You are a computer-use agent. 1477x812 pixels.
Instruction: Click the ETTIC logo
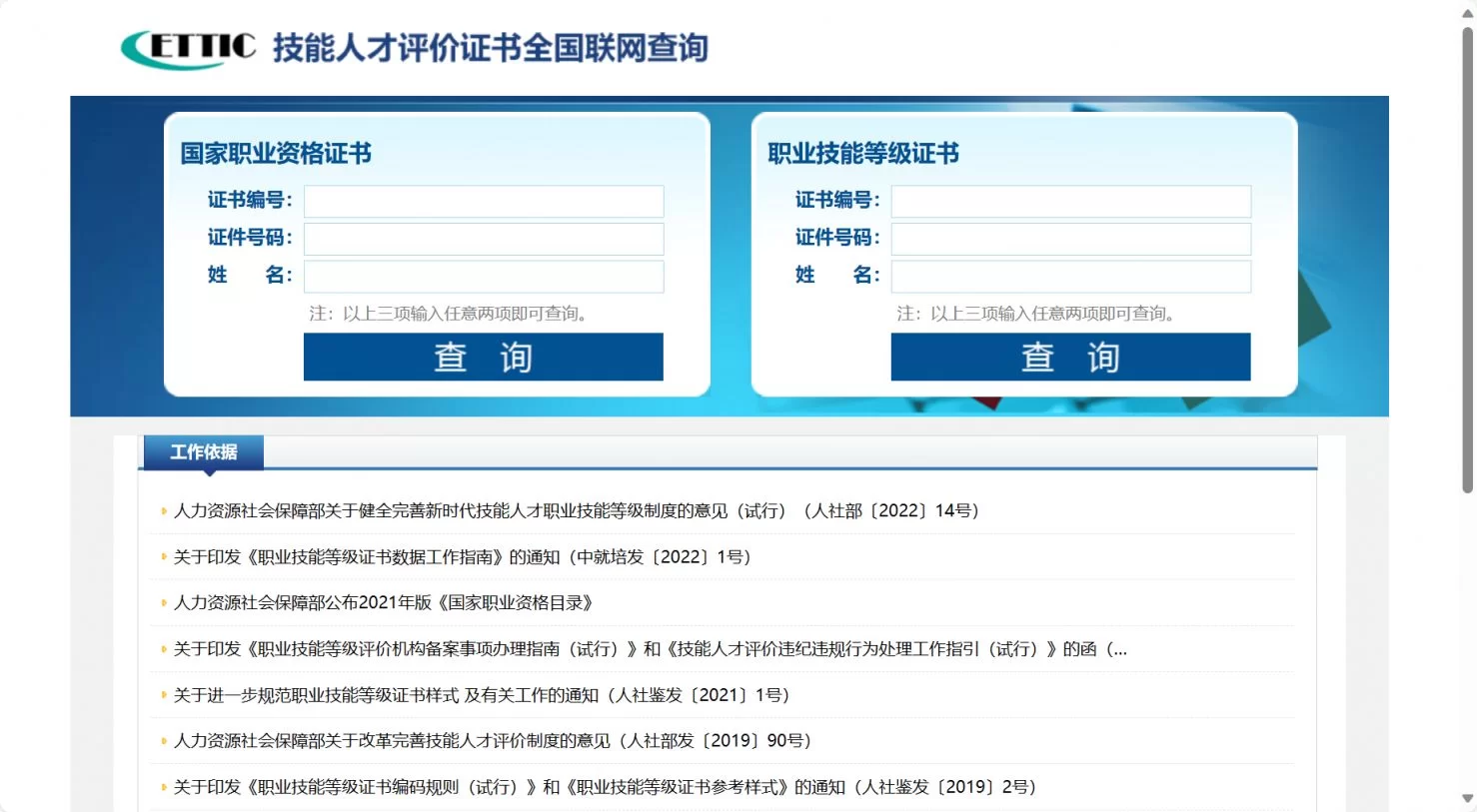click(188, 48)
